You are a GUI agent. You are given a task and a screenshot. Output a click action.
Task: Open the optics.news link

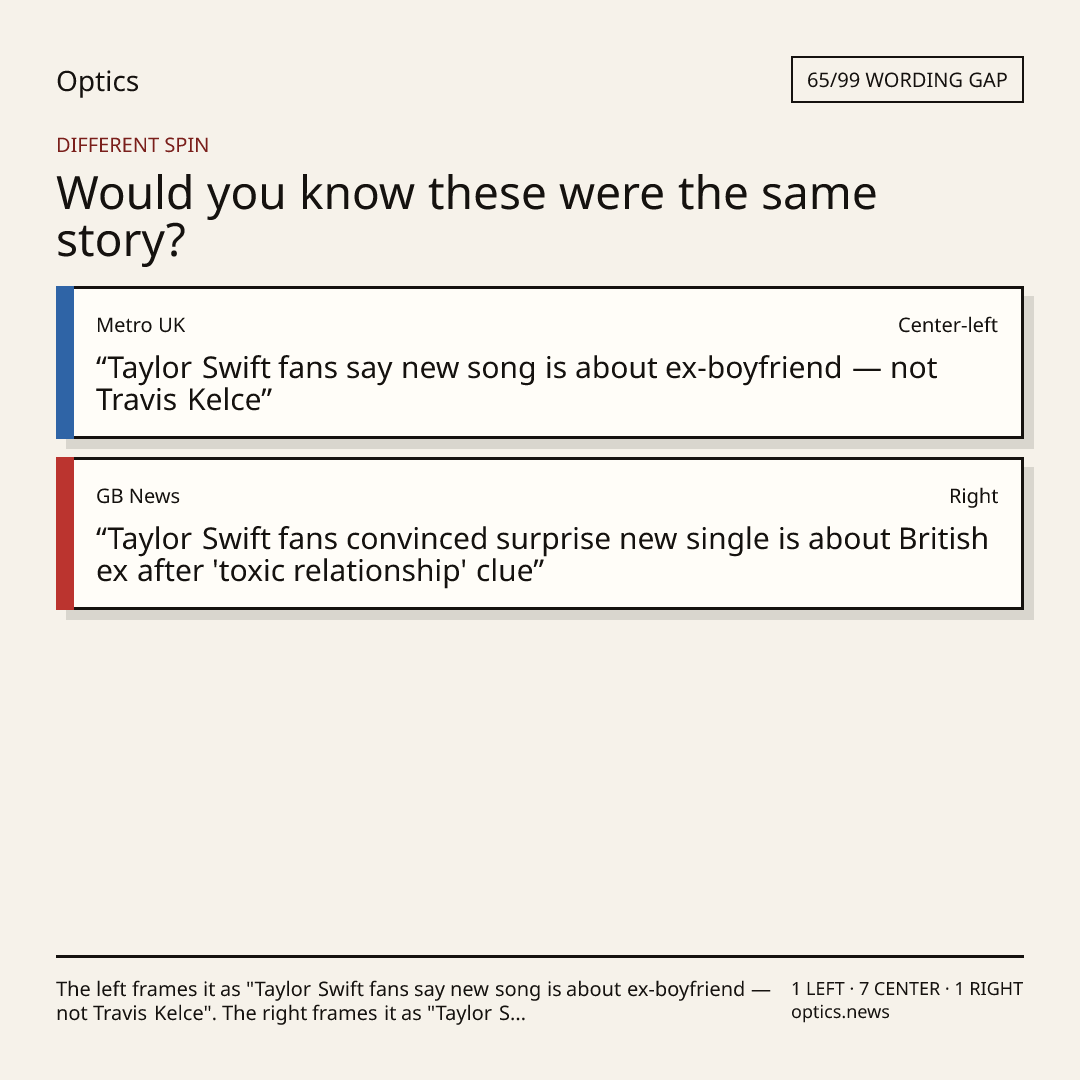pyautogui.click(x=840, y=1012)
